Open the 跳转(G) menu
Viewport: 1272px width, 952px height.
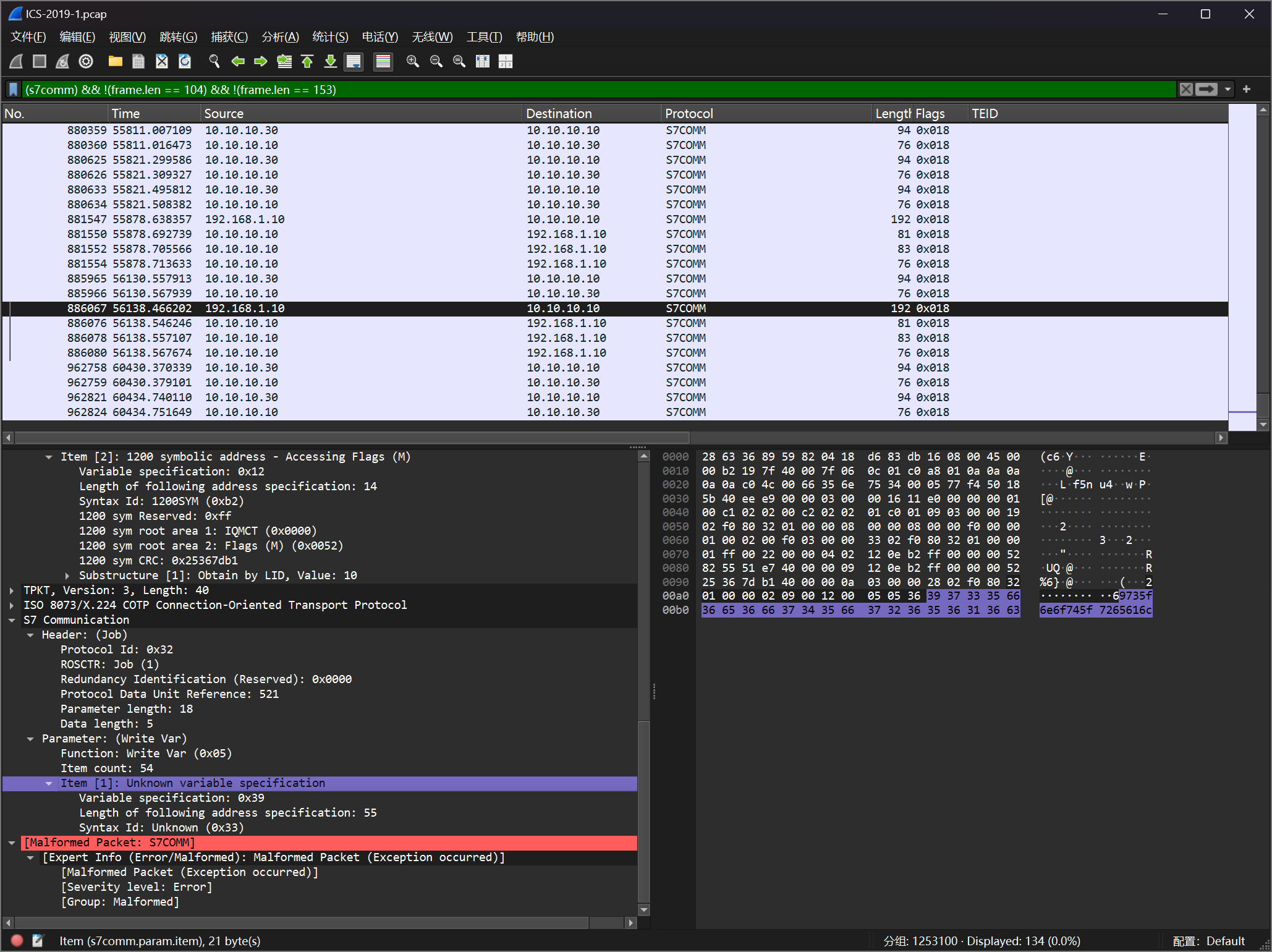(178, 37)
